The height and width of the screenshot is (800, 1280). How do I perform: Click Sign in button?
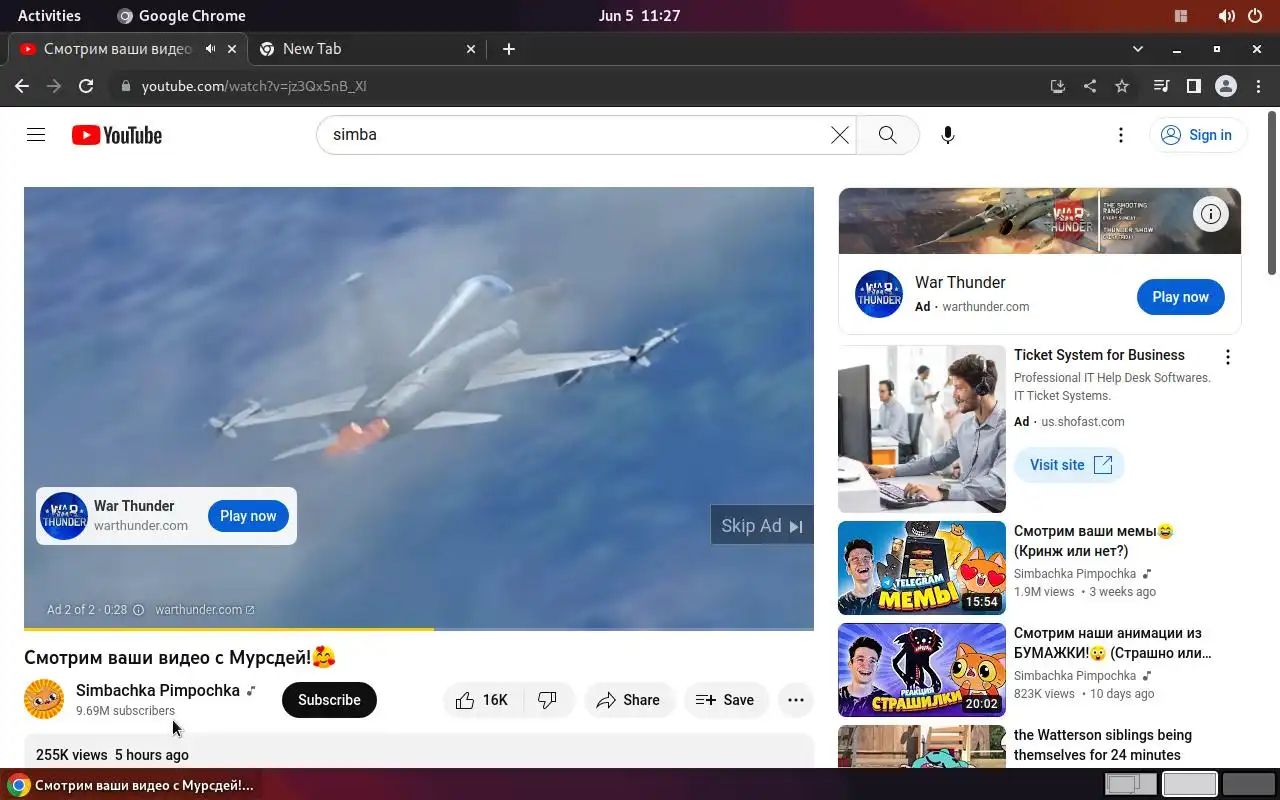pyautogui.click(x=1198, y=135)
